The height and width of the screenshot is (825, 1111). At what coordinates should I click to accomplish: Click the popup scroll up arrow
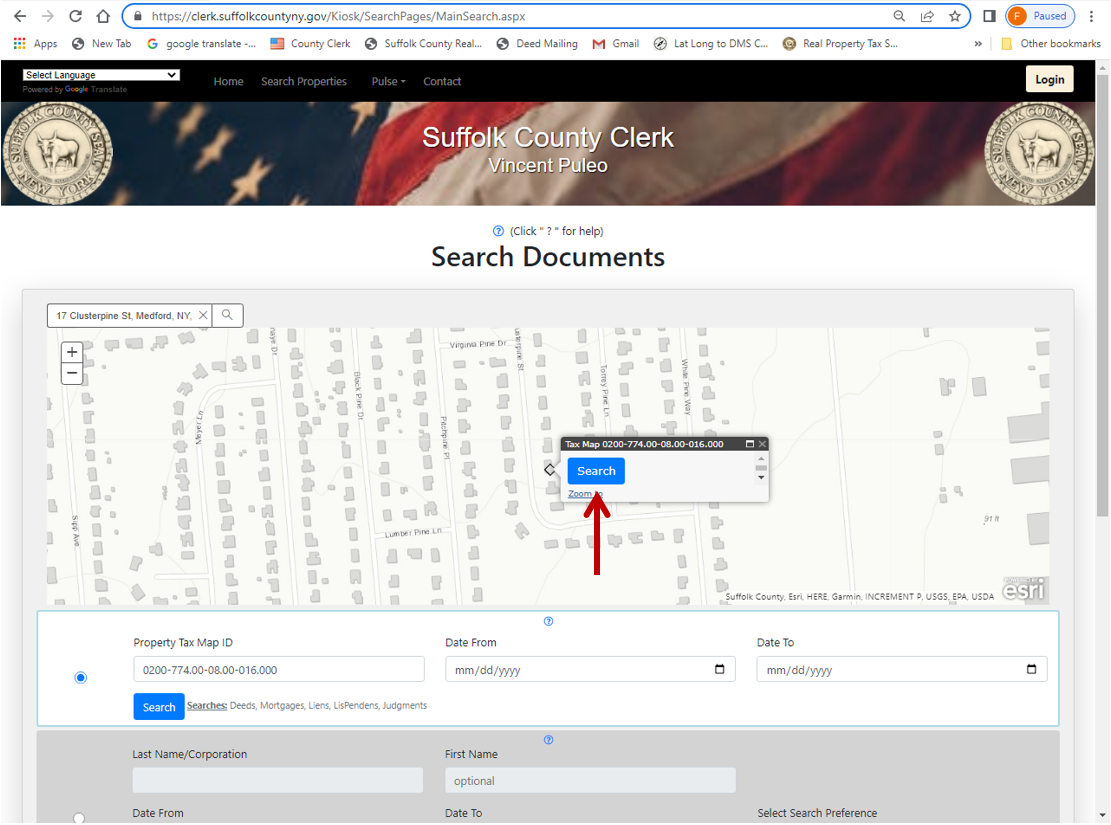761,459
